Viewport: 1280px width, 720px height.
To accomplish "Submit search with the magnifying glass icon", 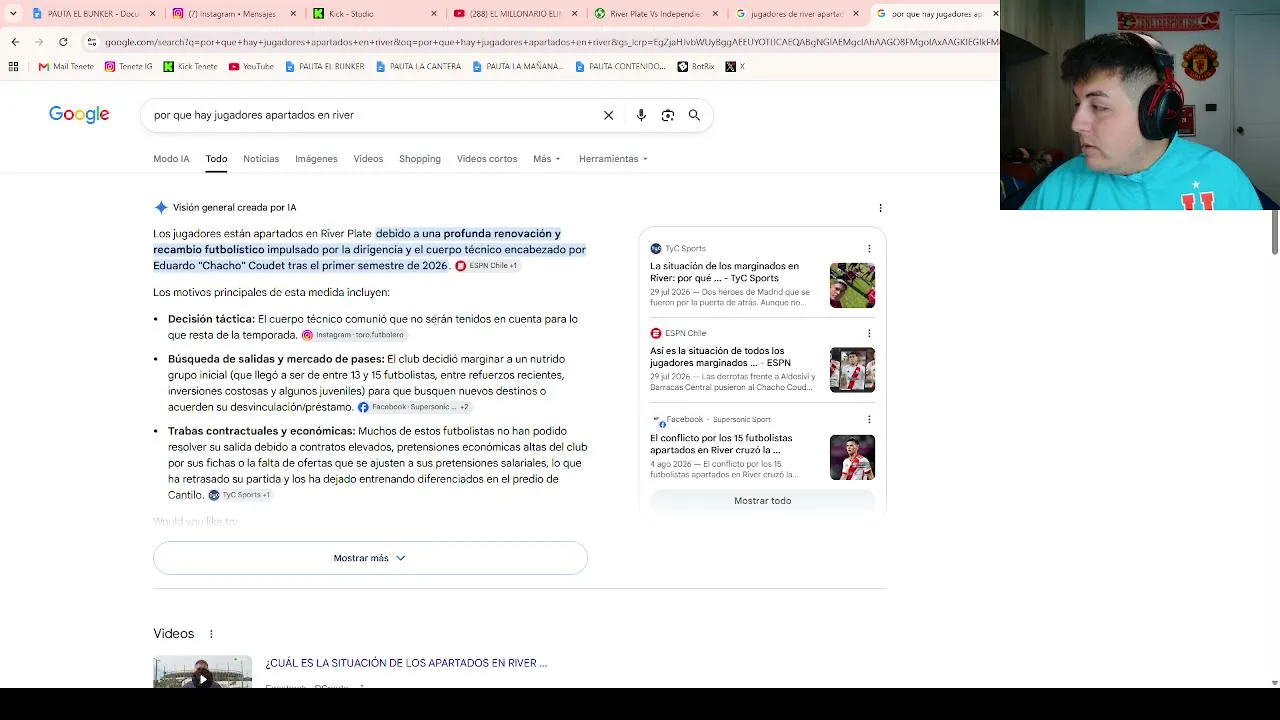I will 694,115.
